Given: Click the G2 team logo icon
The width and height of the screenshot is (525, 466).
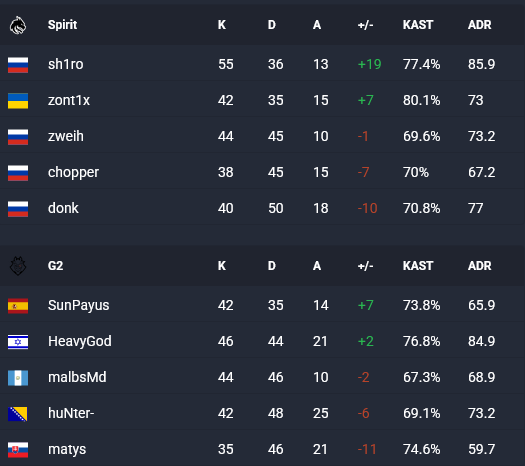Looking at the screenshot, I should [x=18, y=266].
